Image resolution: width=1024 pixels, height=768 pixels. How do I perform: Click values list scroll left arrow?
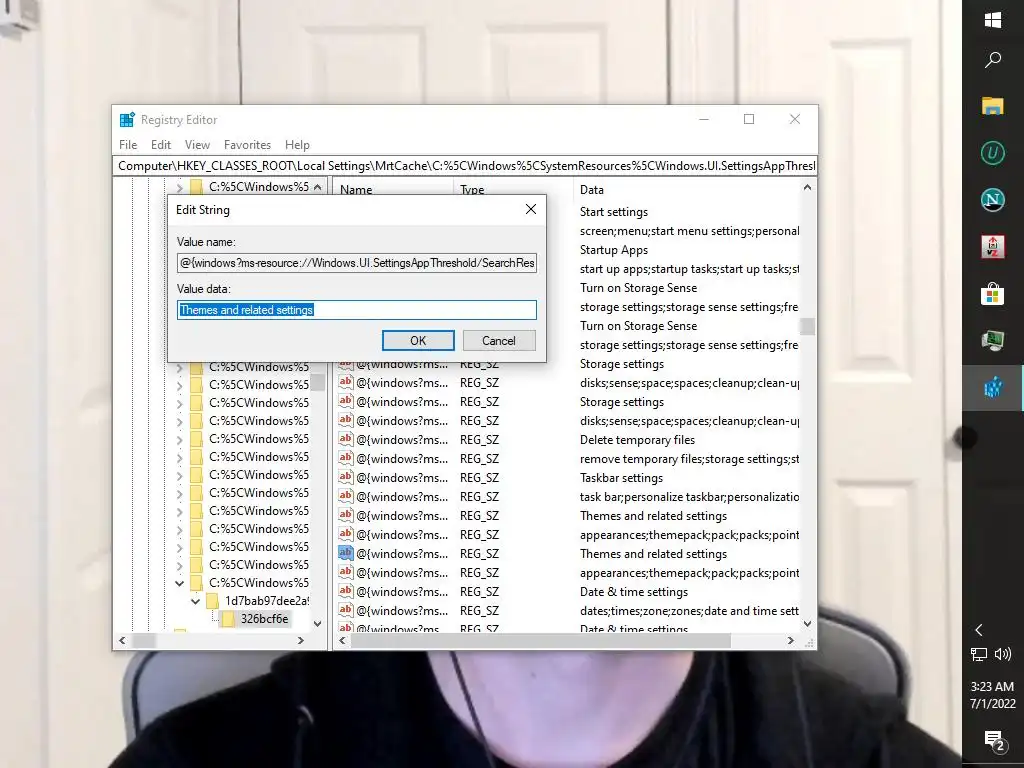[342, 641]
